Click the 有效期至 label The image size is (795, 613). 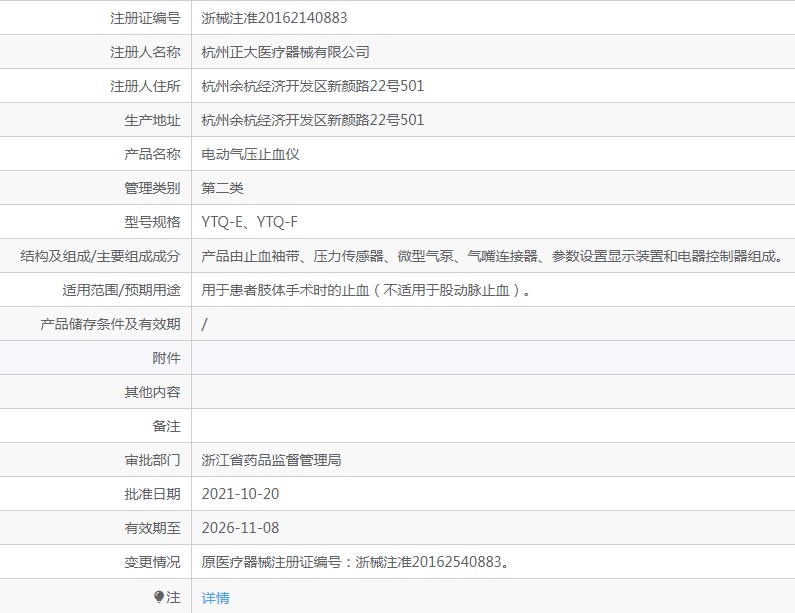[x=152, y=527]
